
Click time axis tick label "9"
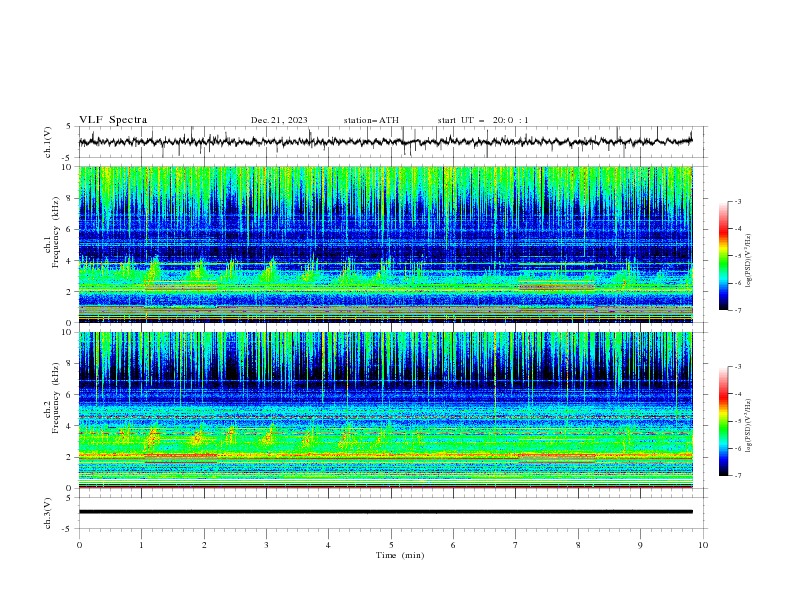(x=640, y=545)
